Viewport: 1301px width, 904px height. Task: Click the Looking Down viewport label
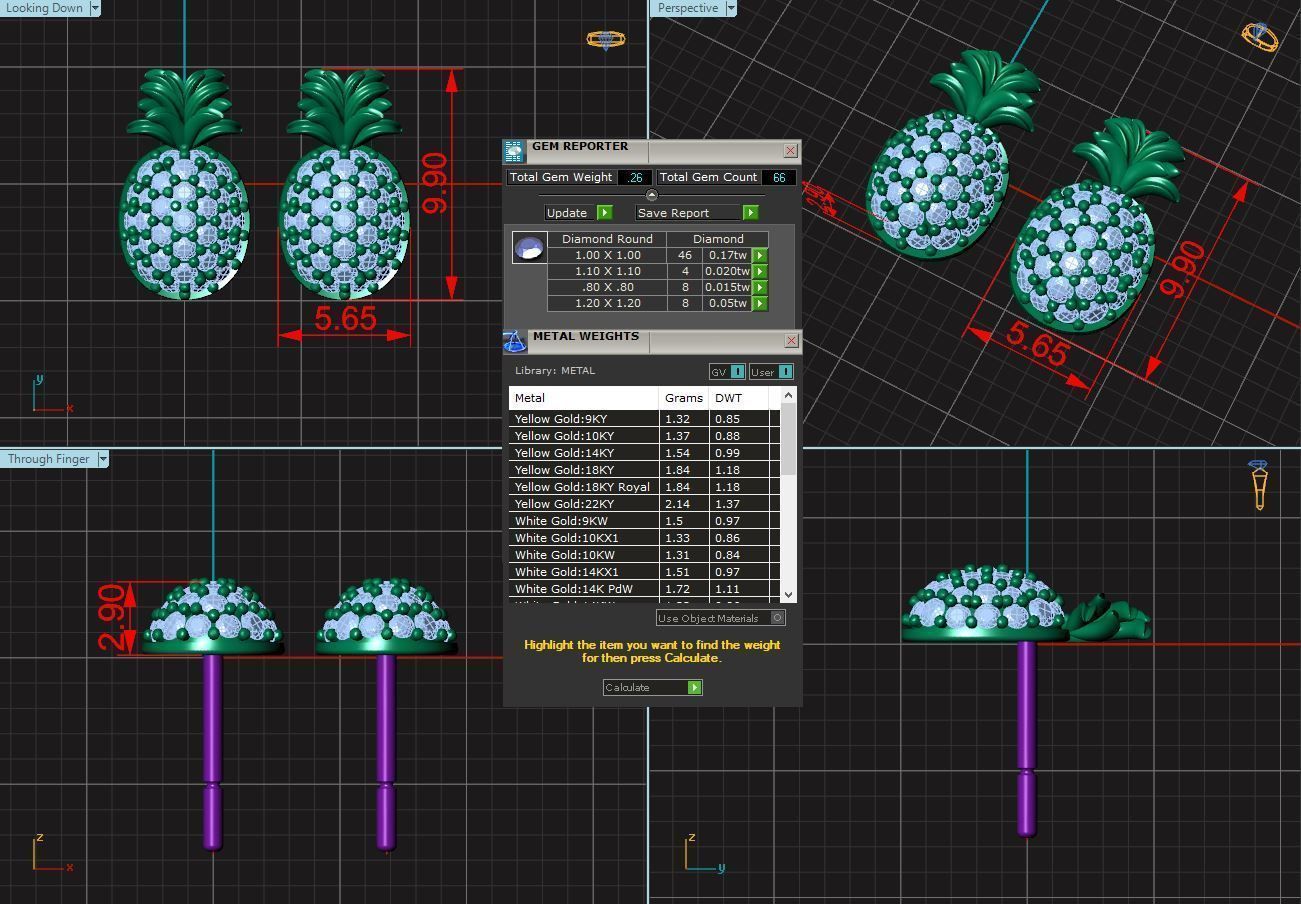click(44, 8)
